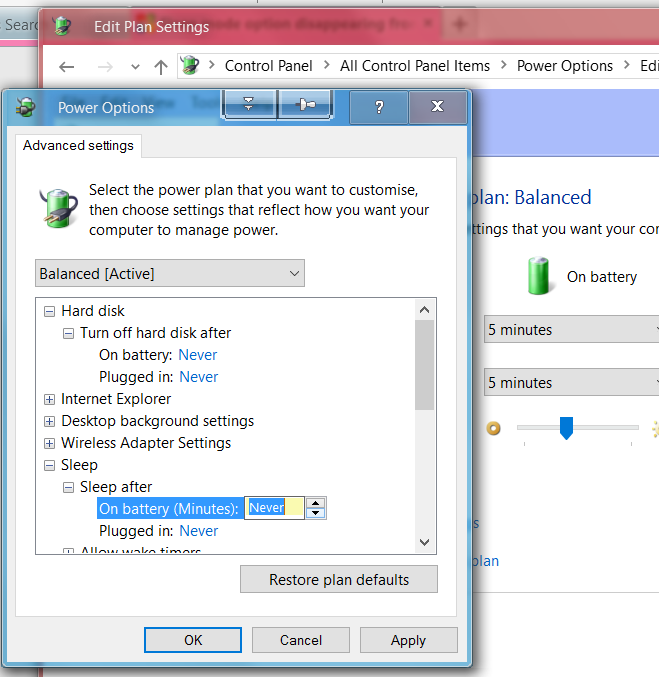Click the OK button

[x=193, y=640]
